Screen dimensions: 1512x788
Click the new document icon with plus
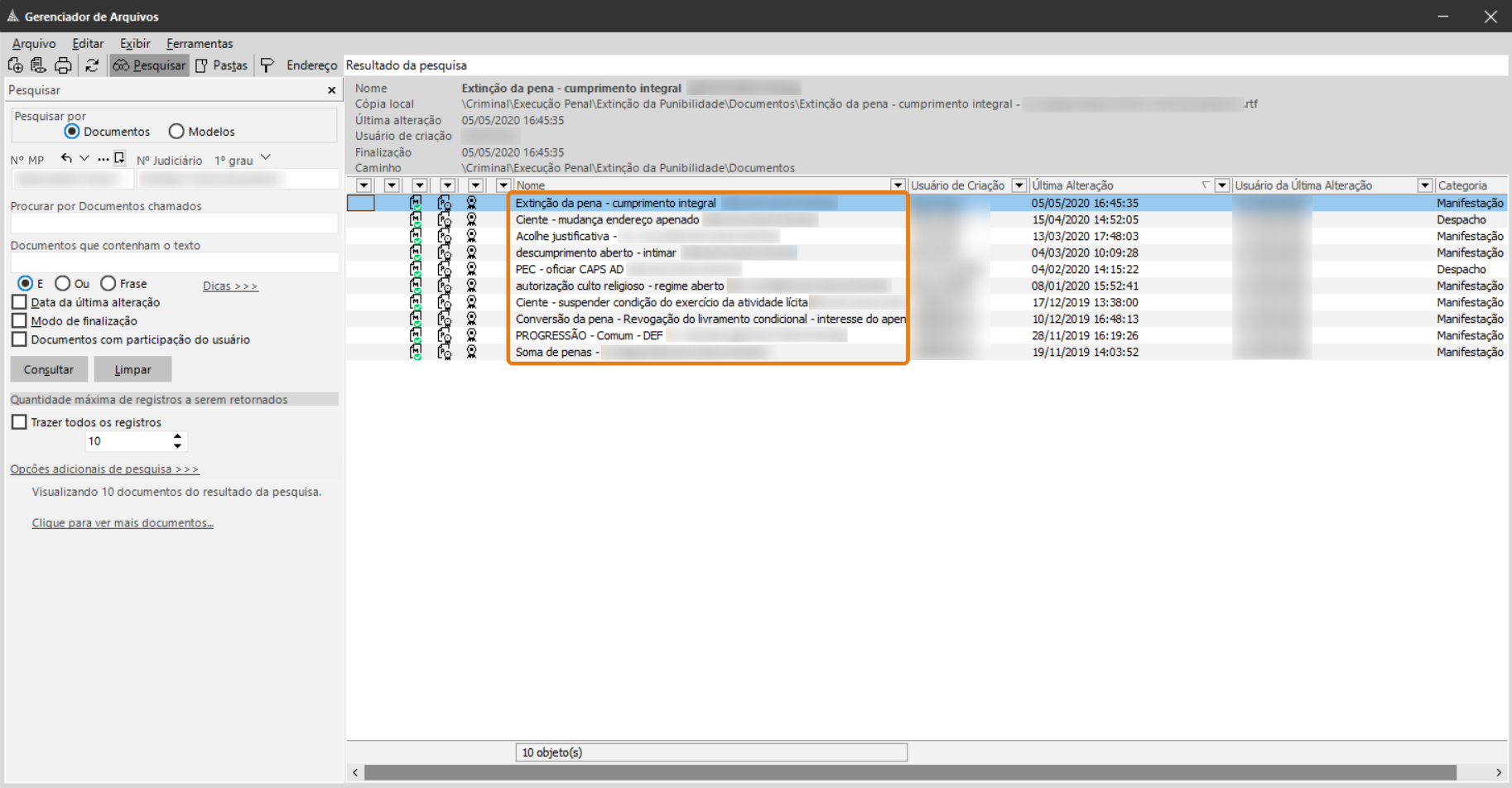(15, 65)
